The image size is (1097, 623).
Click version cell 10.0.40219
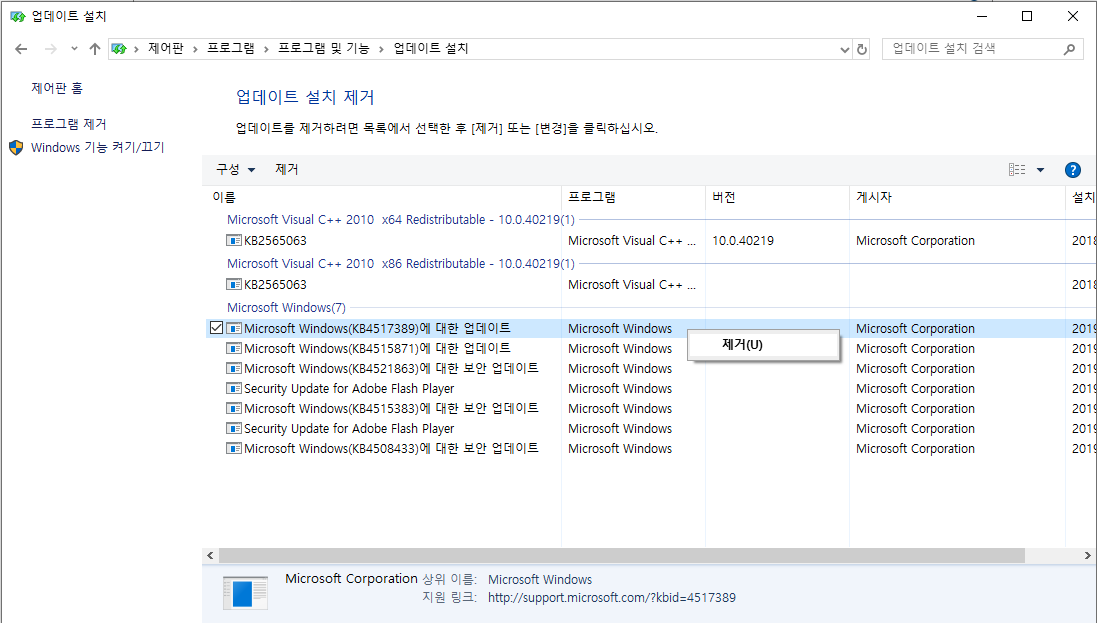click(743, 241)
